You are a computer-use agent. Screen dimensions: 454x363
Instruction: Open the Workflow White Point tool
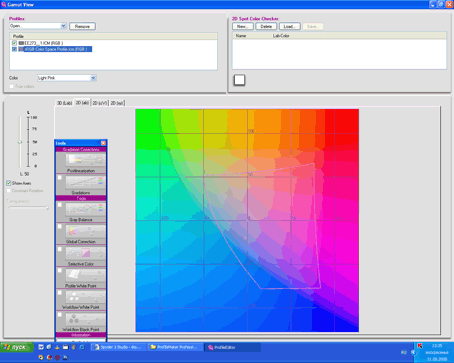[85, 297]
